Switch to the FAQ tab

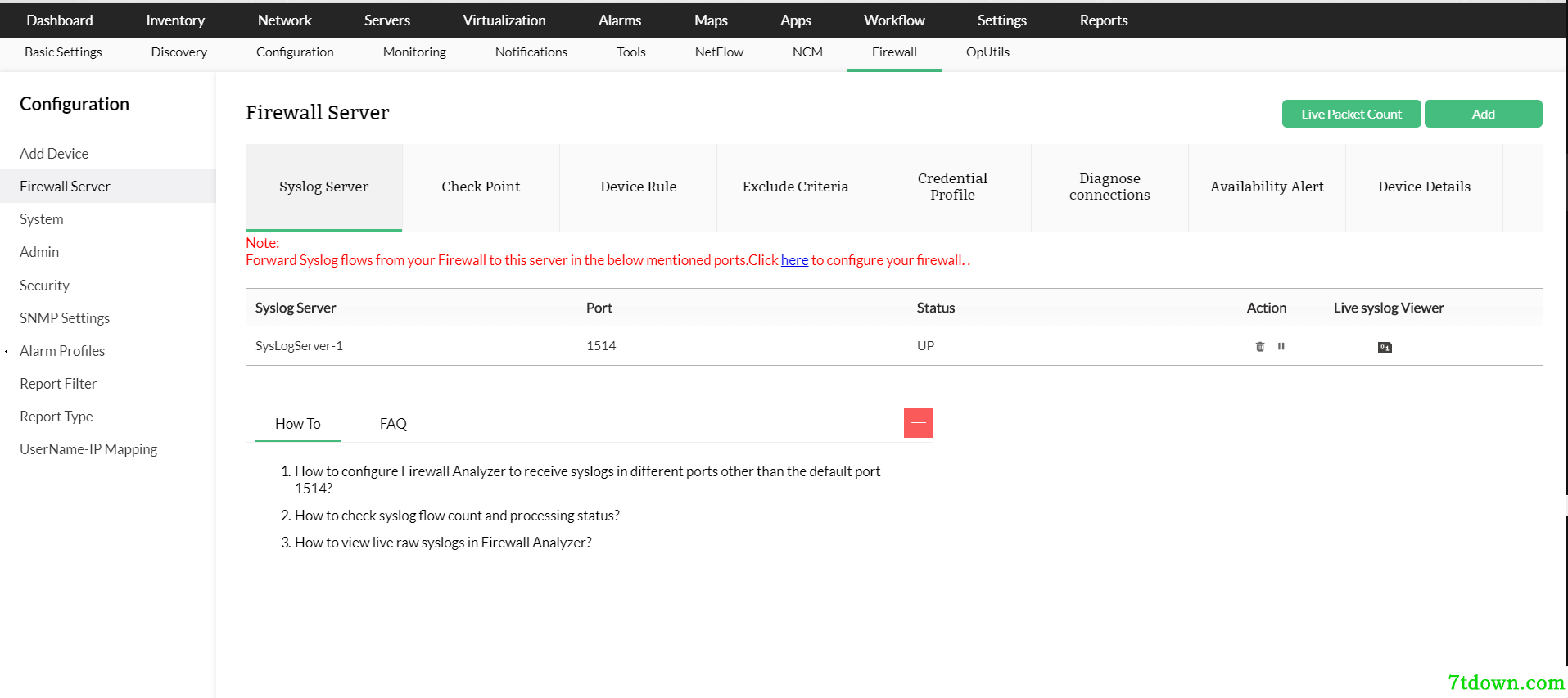pos(393,424)
